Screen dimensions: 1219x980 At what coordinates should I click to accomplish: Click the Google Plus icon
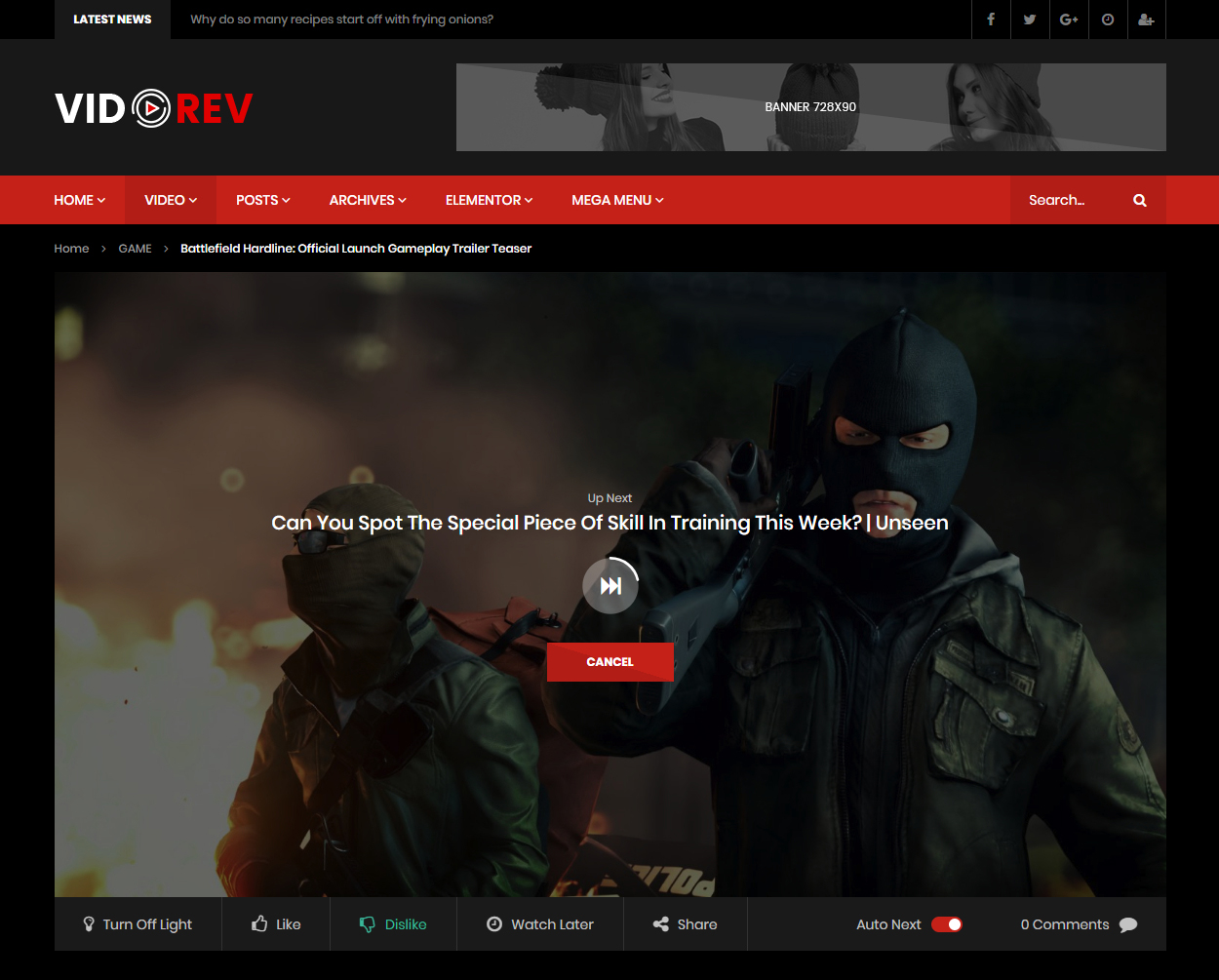[1069, 20]
